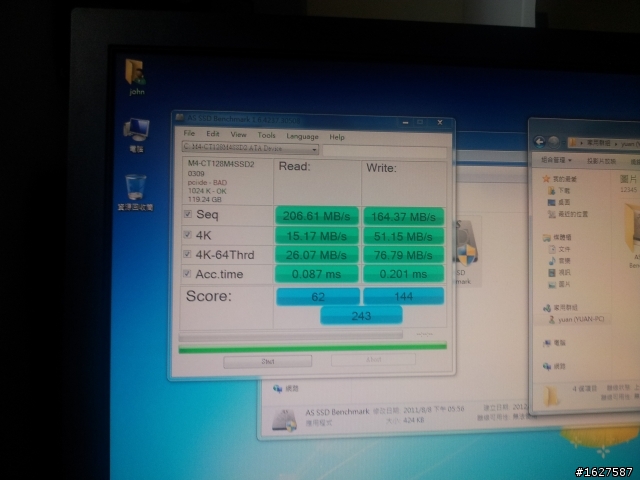Click the gray current-test progress bar
Image resolution: width=640 pixels, height=480 pixels.
pyautogui.click(x=291, y=336)
